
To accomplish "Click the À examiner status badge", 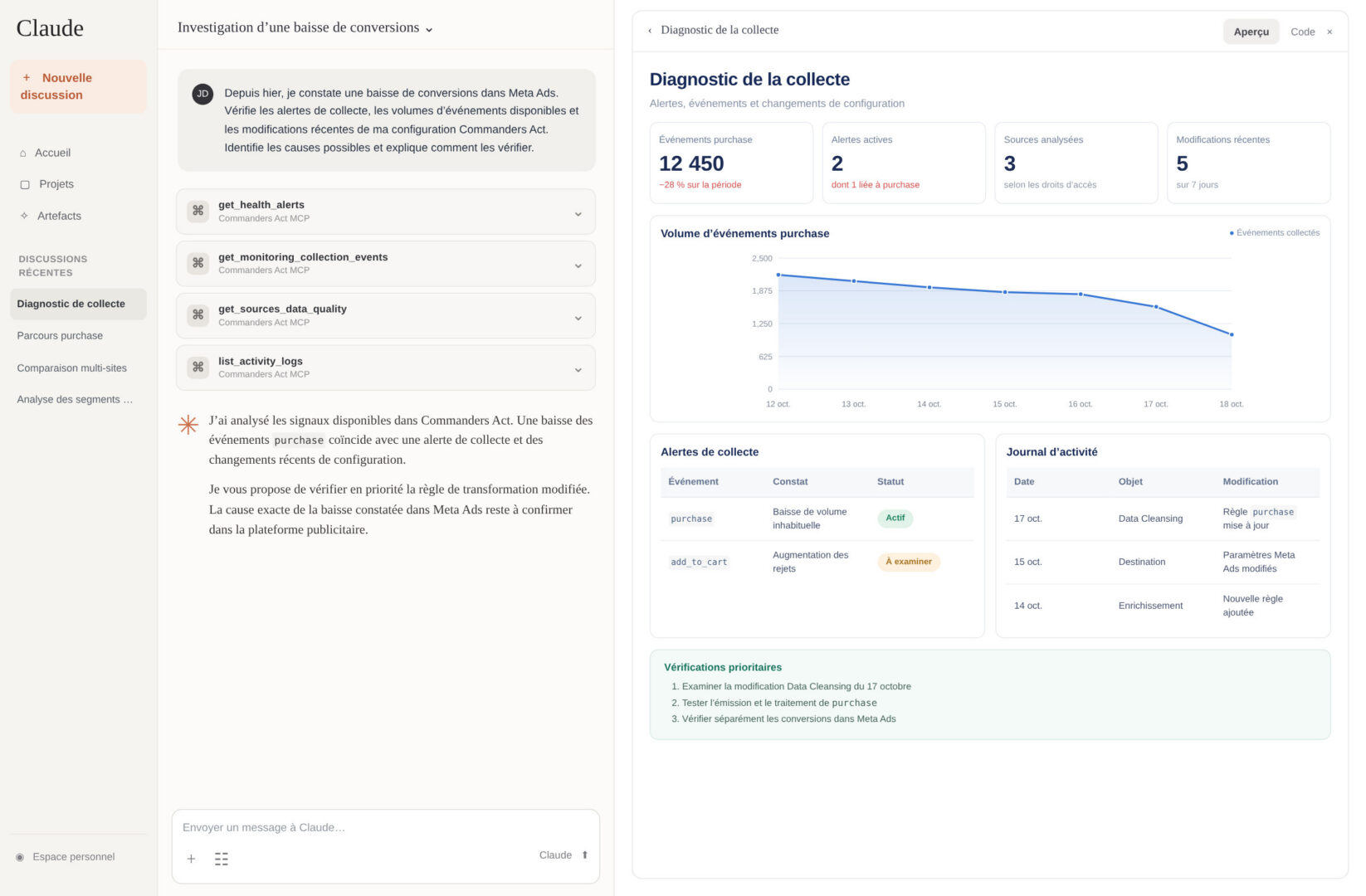I will click(x=908, y=562).
